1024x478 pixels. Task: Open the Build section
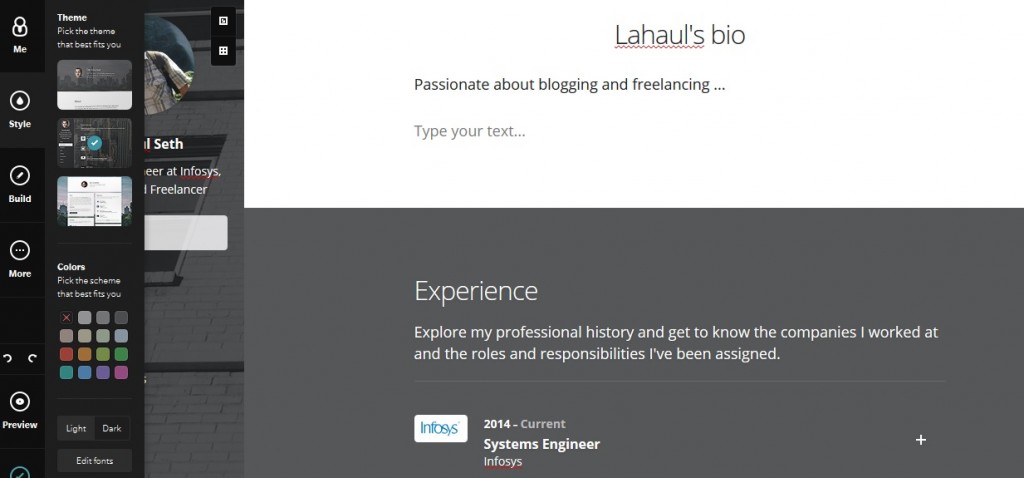pyautogui.click(x=20, y=184)
